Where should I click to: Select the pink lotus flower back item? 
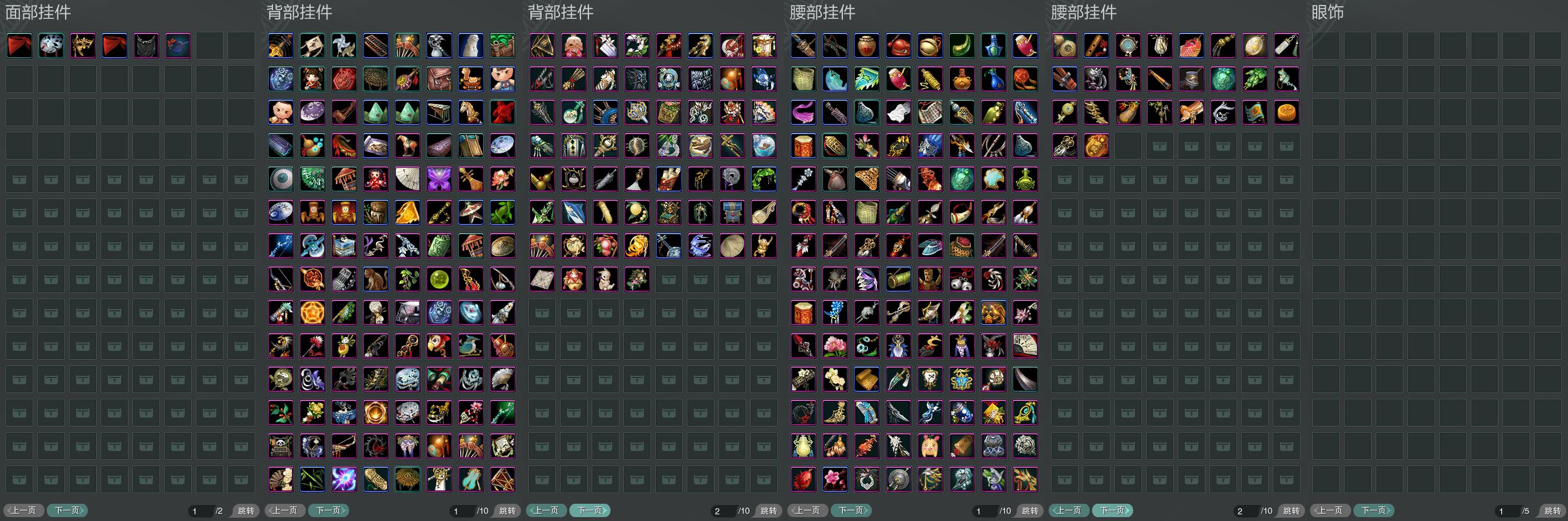(502, 179)
